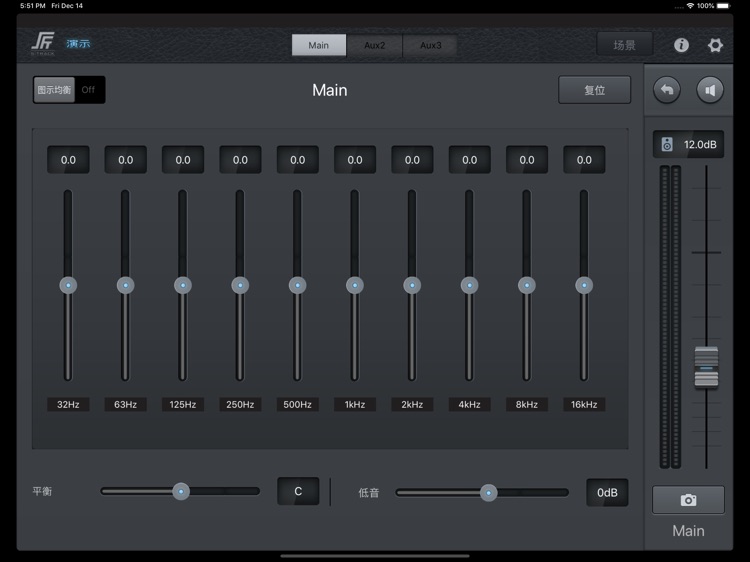Image resolution: width=750 pixels, height=562 pixels.
Task: Click the 125Hz band slider knob
Action: click(x=183, y=285)
